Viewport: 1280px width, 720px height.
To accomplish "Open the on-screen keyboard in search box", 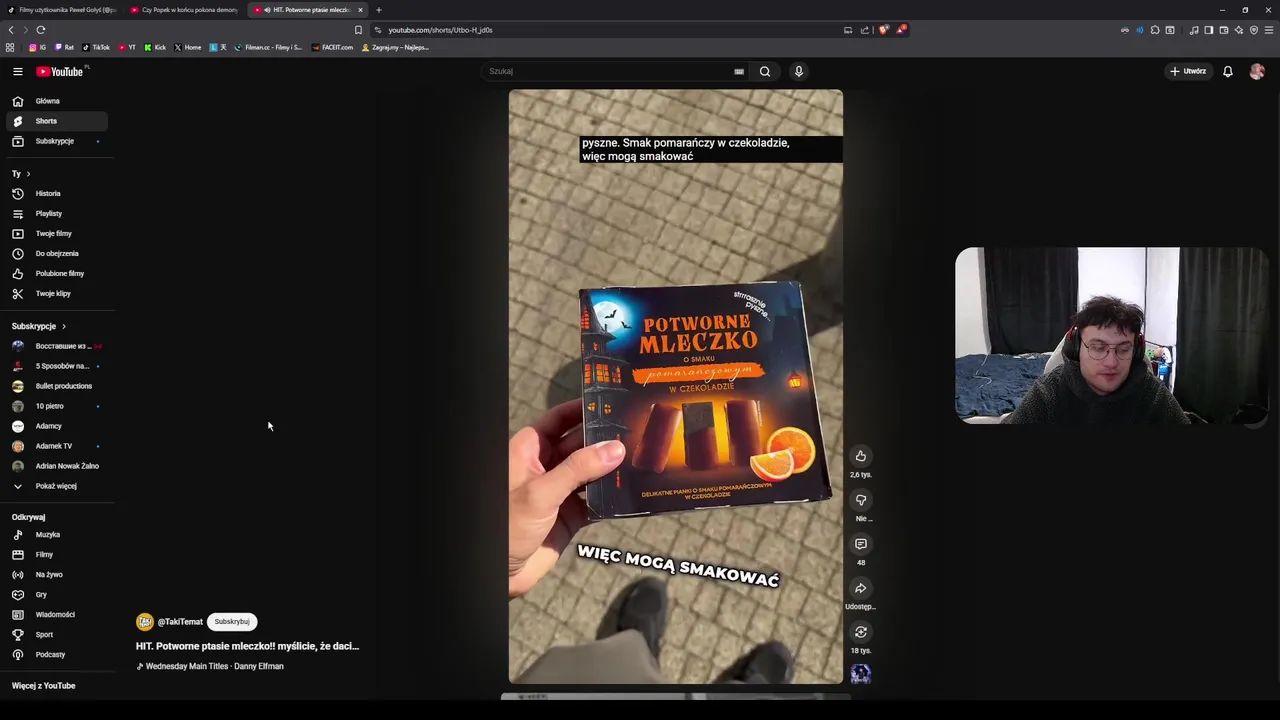I will 739,71.
